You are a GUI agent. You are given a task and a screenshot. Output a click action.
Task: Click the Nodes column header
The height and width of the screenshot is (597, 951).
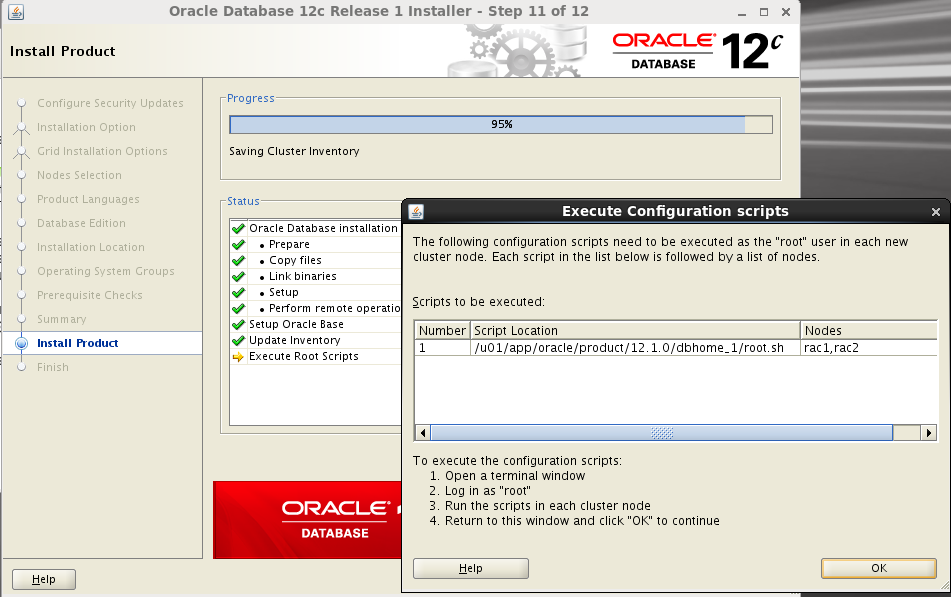(x=869, y=331)
